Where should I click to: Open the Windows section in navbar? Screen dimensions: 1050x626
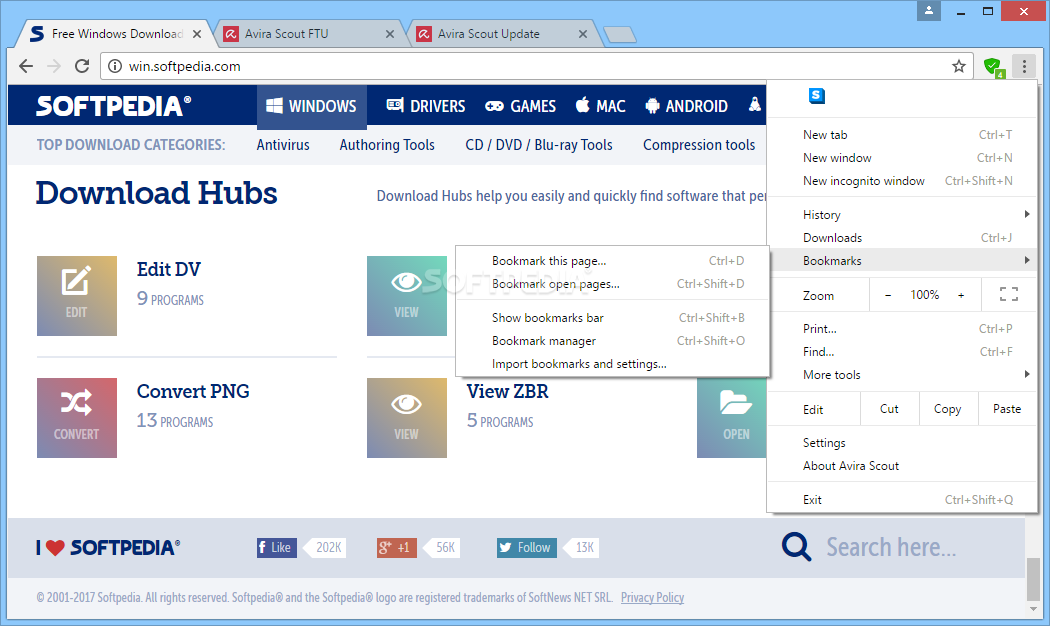tap(311, 106)
